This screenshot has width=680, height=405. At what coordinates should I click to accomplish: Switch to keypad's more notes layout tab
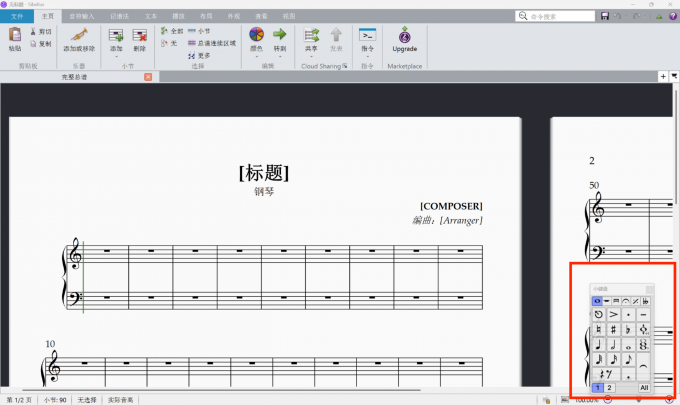pos(607,301)
